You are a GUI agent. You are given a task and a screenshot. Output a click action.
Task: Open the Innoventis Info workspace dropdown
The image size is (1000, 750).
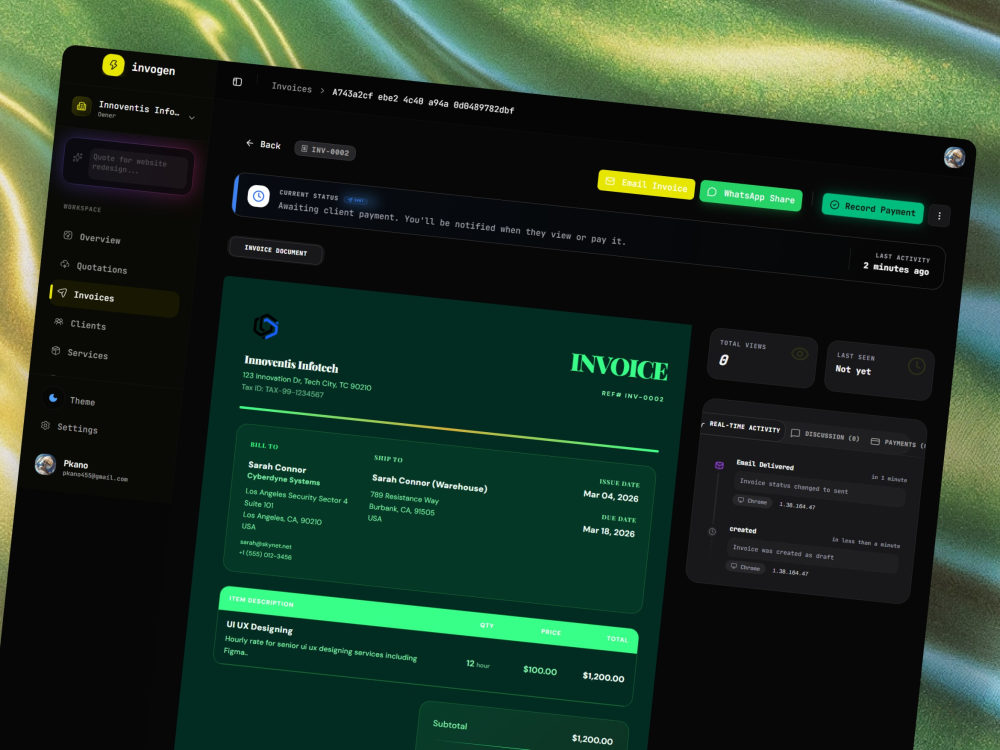point(134,110)
